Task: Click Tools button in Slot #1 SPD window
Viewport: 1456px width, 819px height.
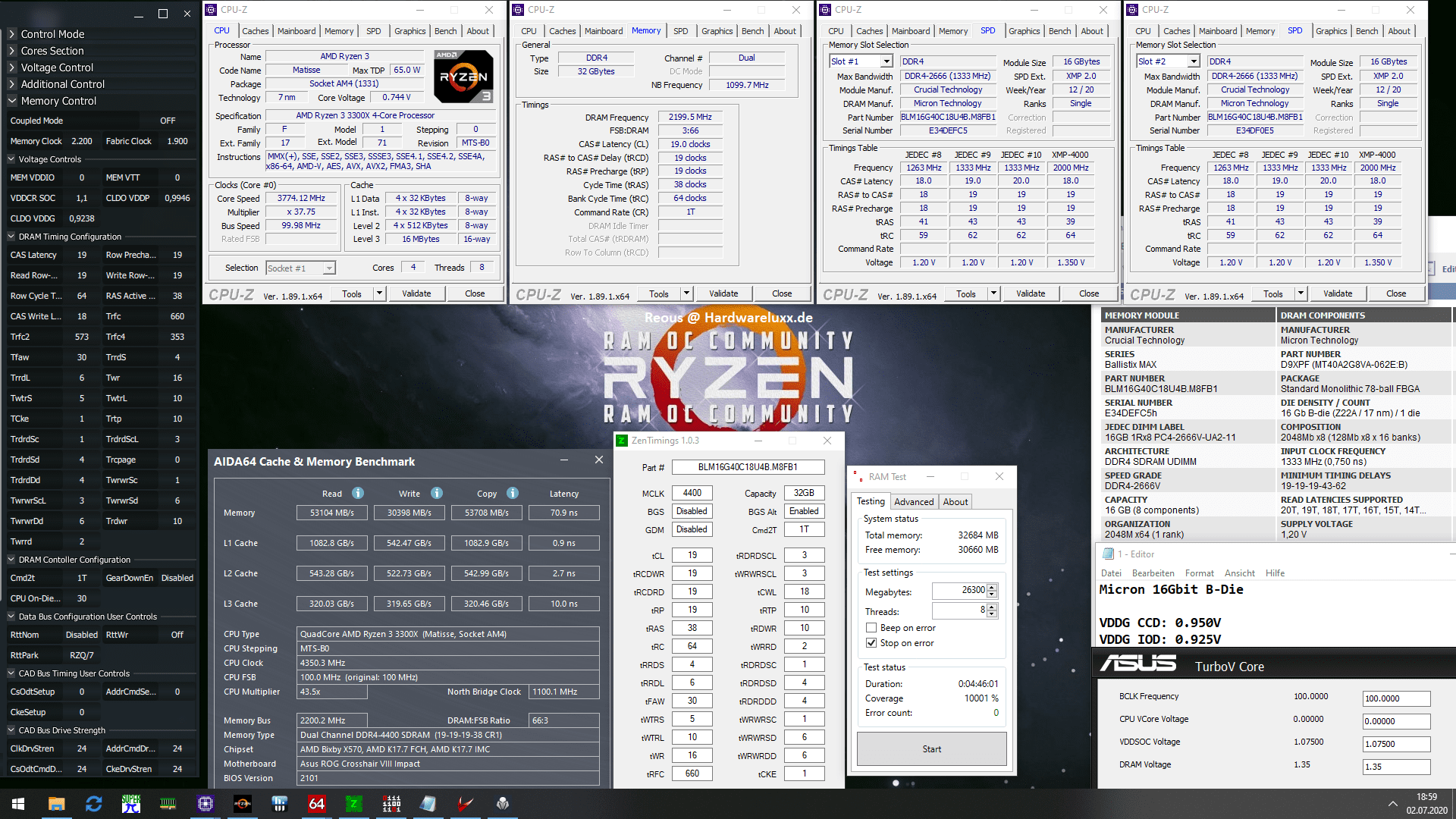Action: coord(966,293)
